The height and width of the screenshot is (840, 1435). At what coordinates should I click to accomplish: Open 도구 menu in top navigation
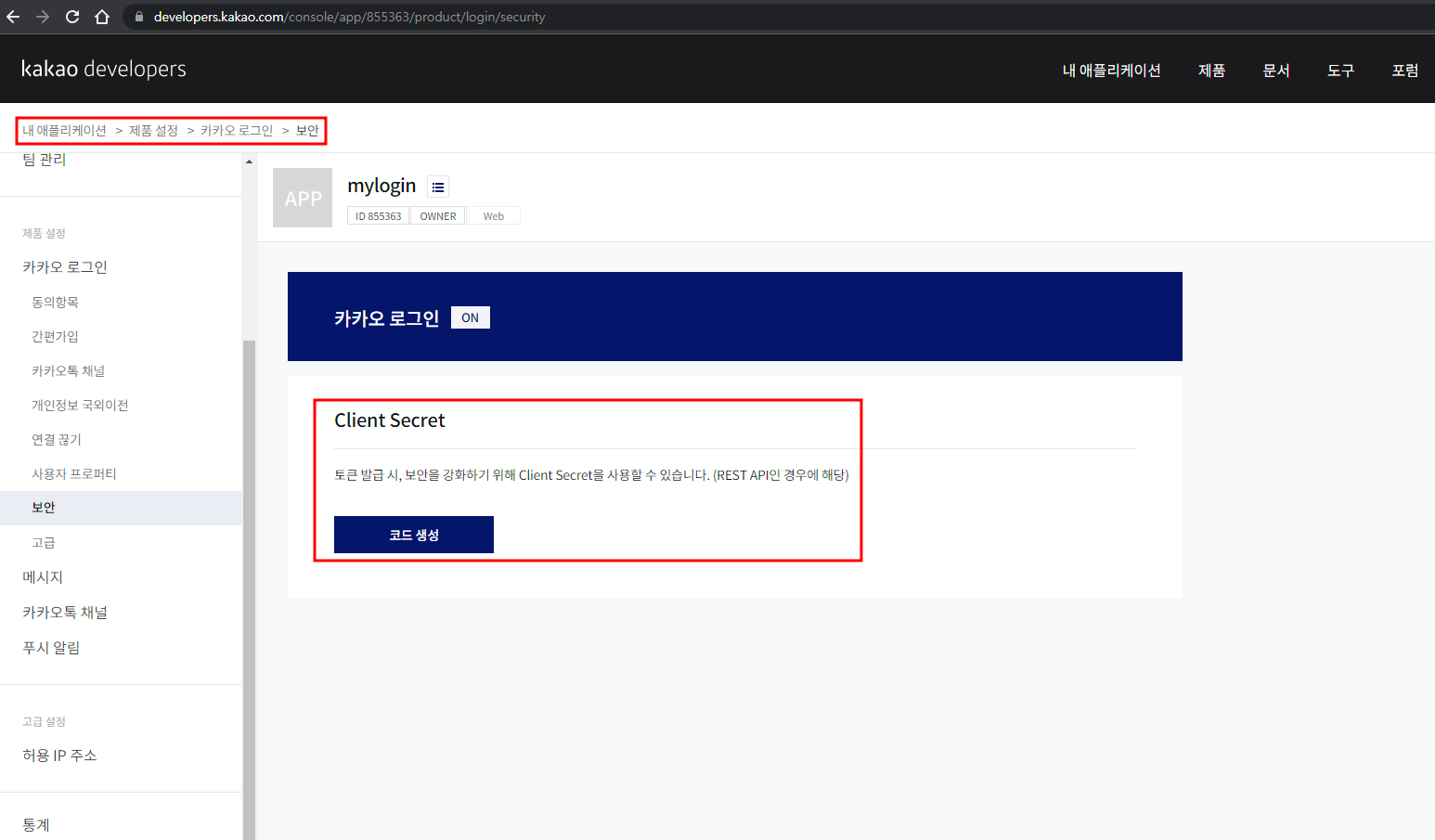(1340, 71)
